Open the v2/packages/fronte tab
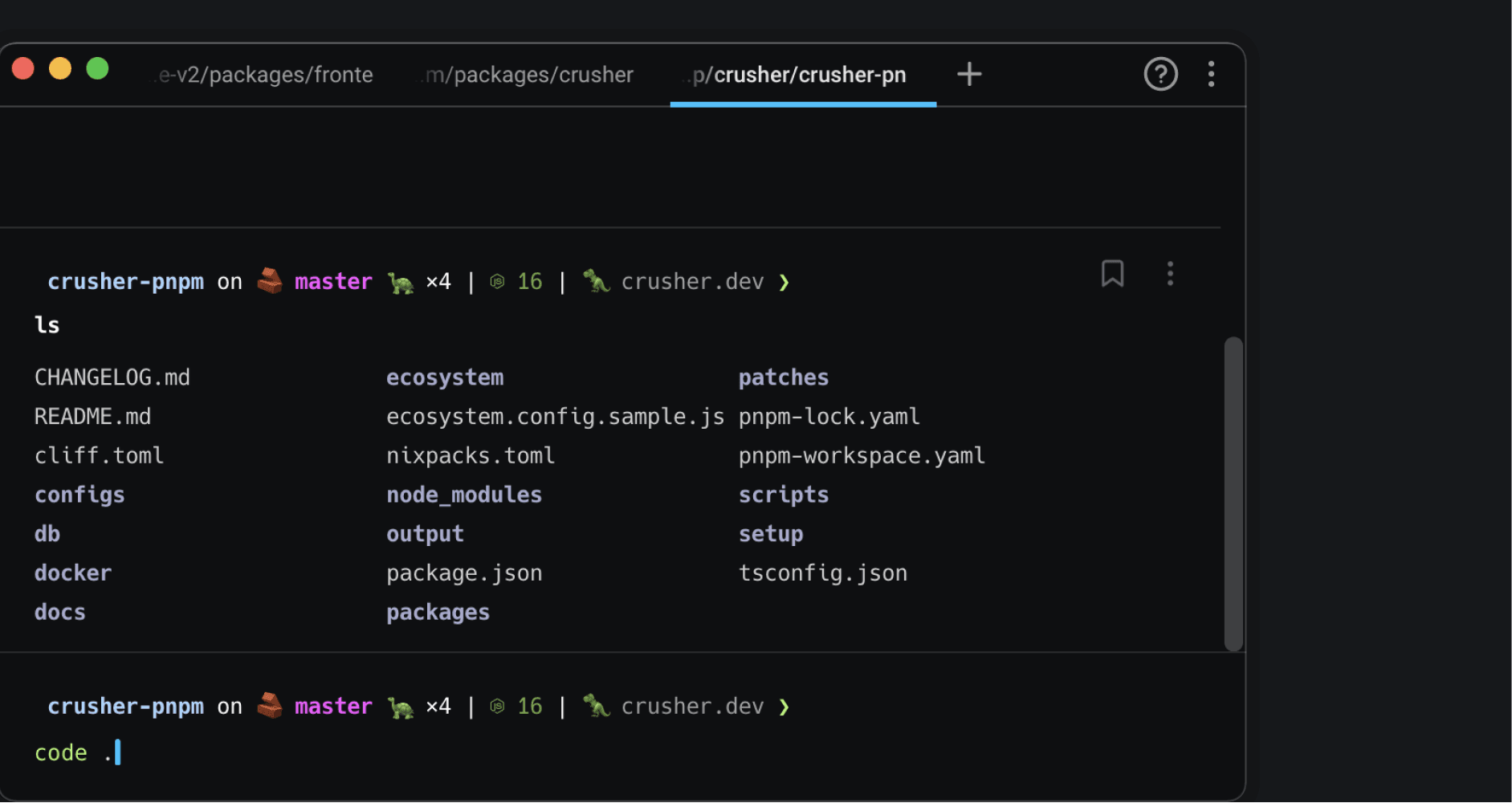Image resolution: width=1512 pixels, height=803 pixels. point(261,74)
